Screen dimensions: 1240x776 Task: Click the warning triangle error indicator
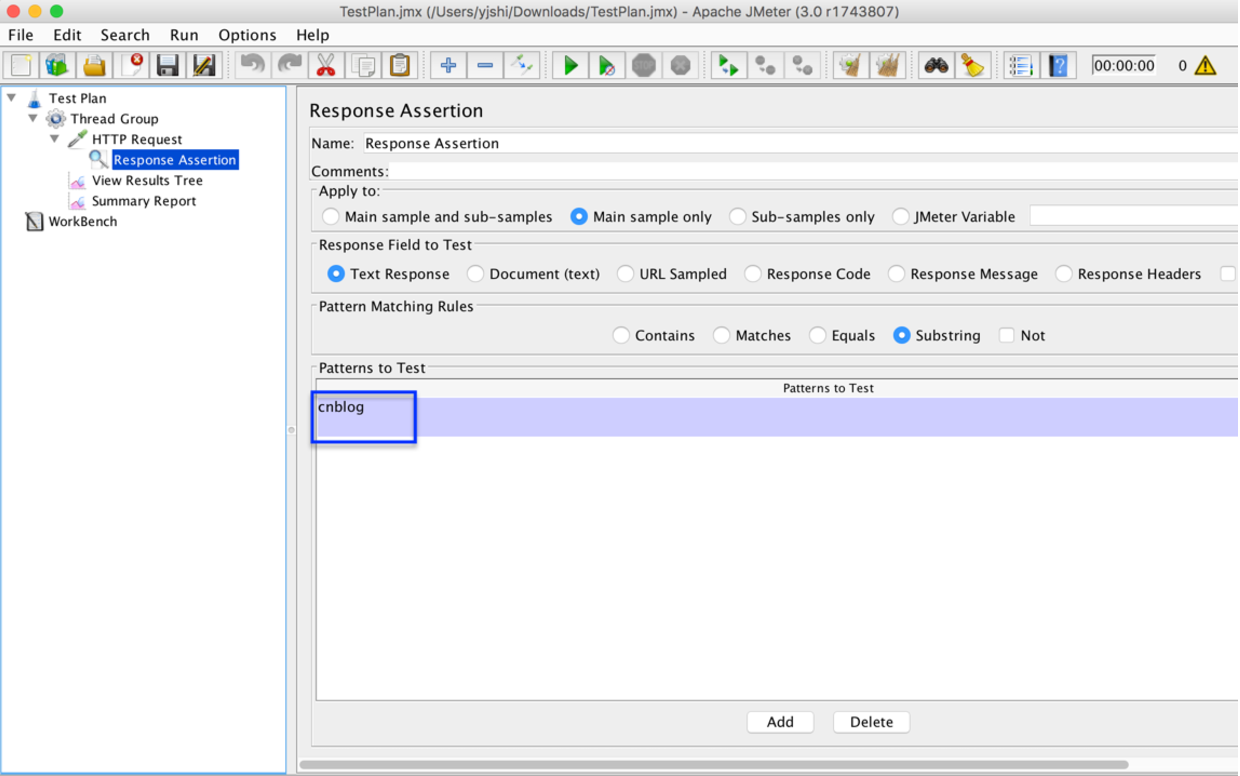tap(1205, 66)
